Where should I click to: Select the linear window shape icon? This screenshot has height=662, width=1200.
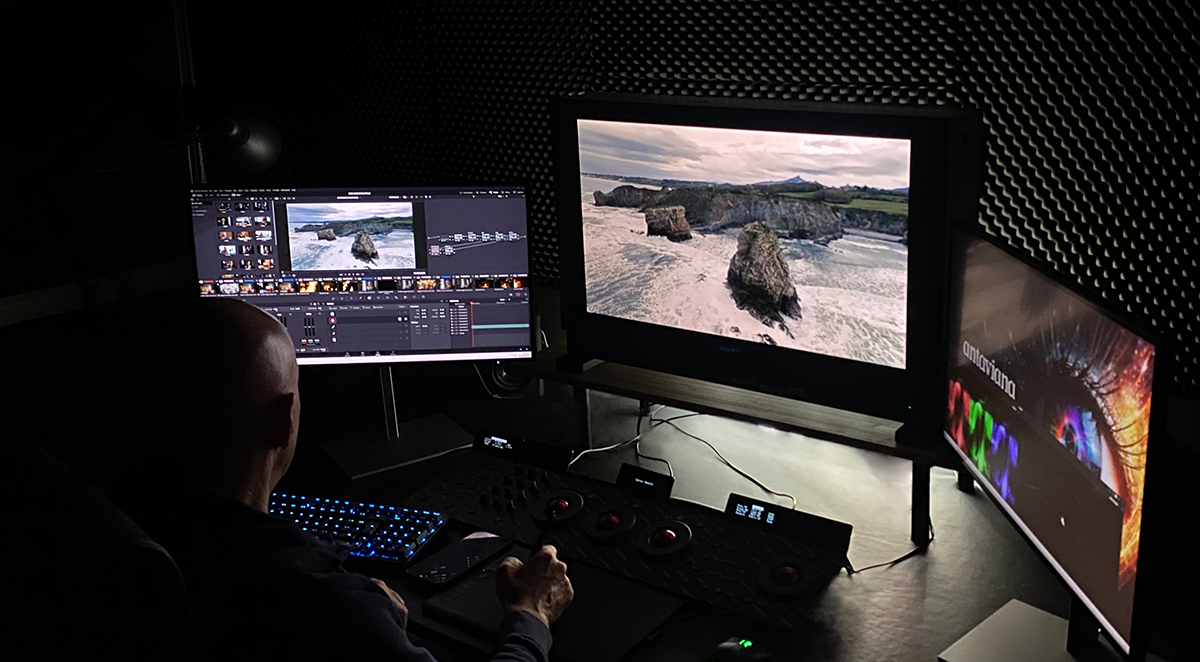[x=332, y=314]
